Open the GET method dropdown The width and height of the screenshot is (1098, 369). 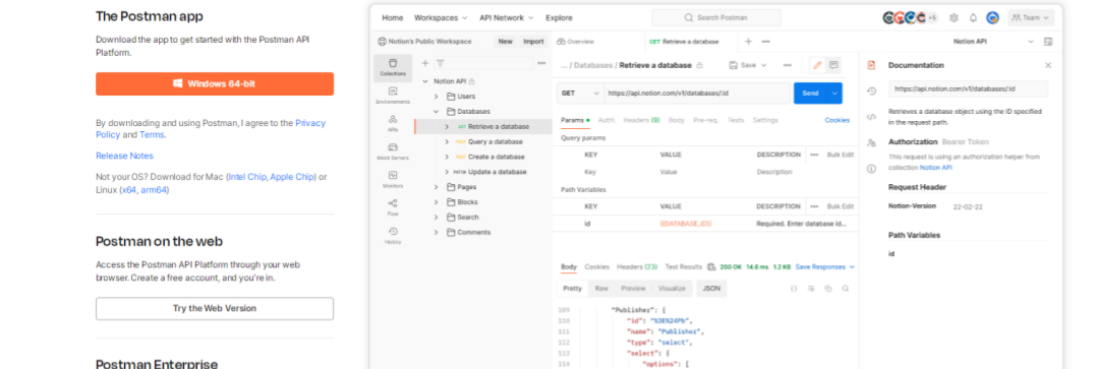580,93
